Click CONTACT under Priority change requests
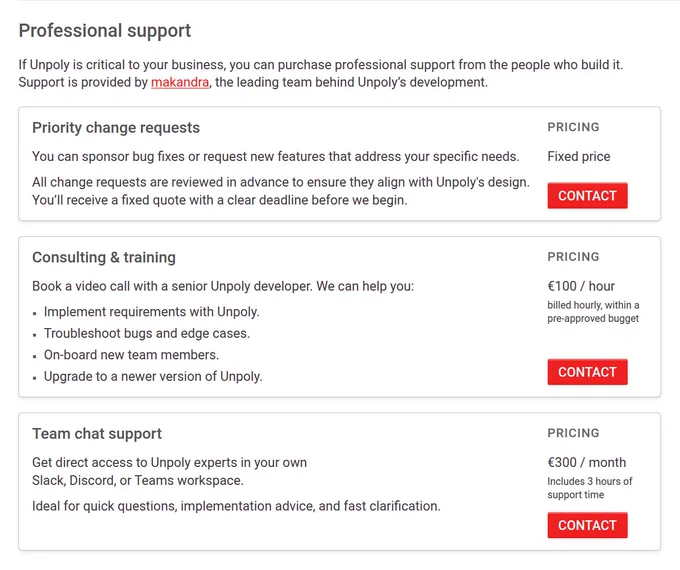Image resolution: width=680 pixels, height=570 pixels. click(587, 196)
